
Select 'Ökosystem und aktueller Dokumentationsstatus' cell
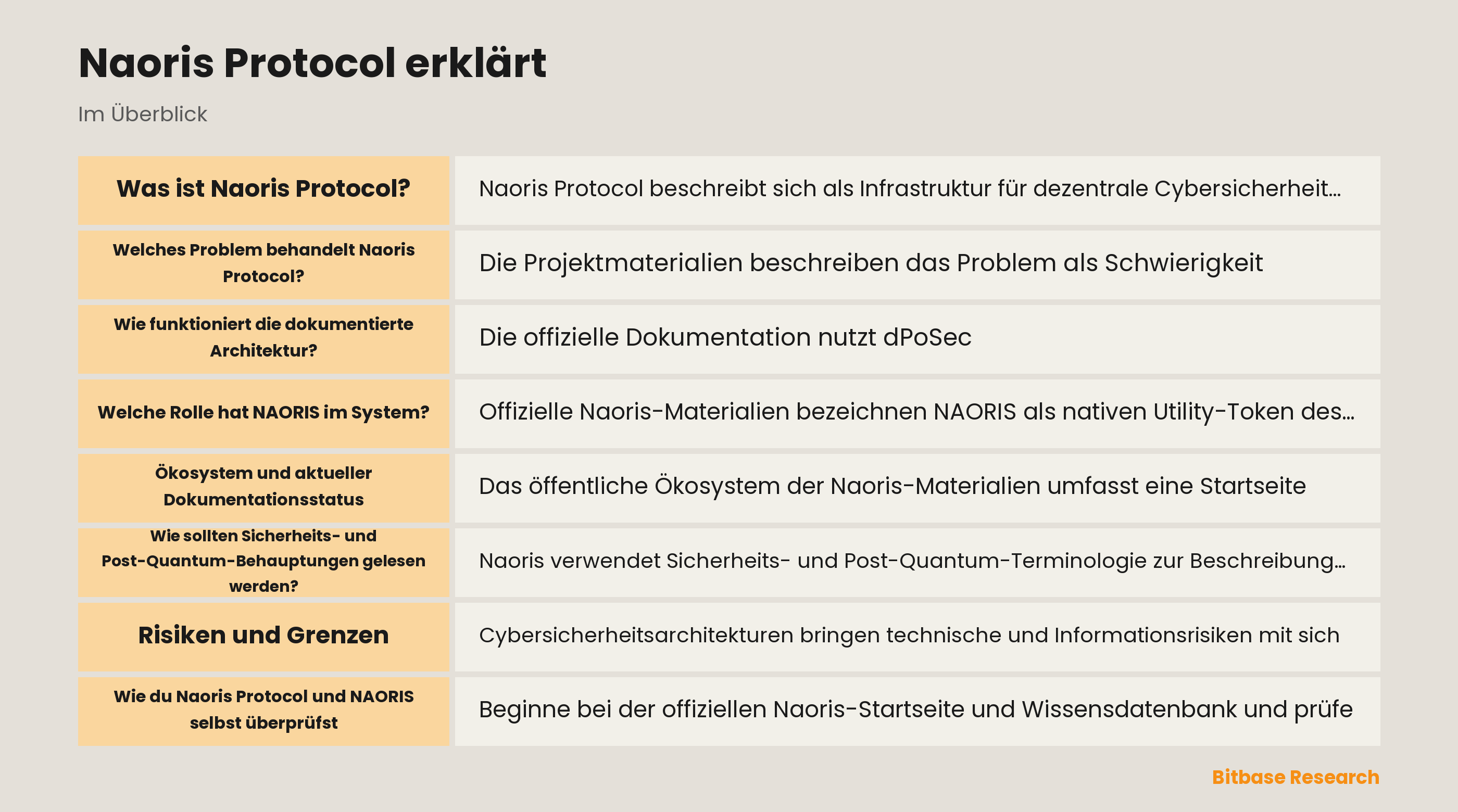pos(263,488)
